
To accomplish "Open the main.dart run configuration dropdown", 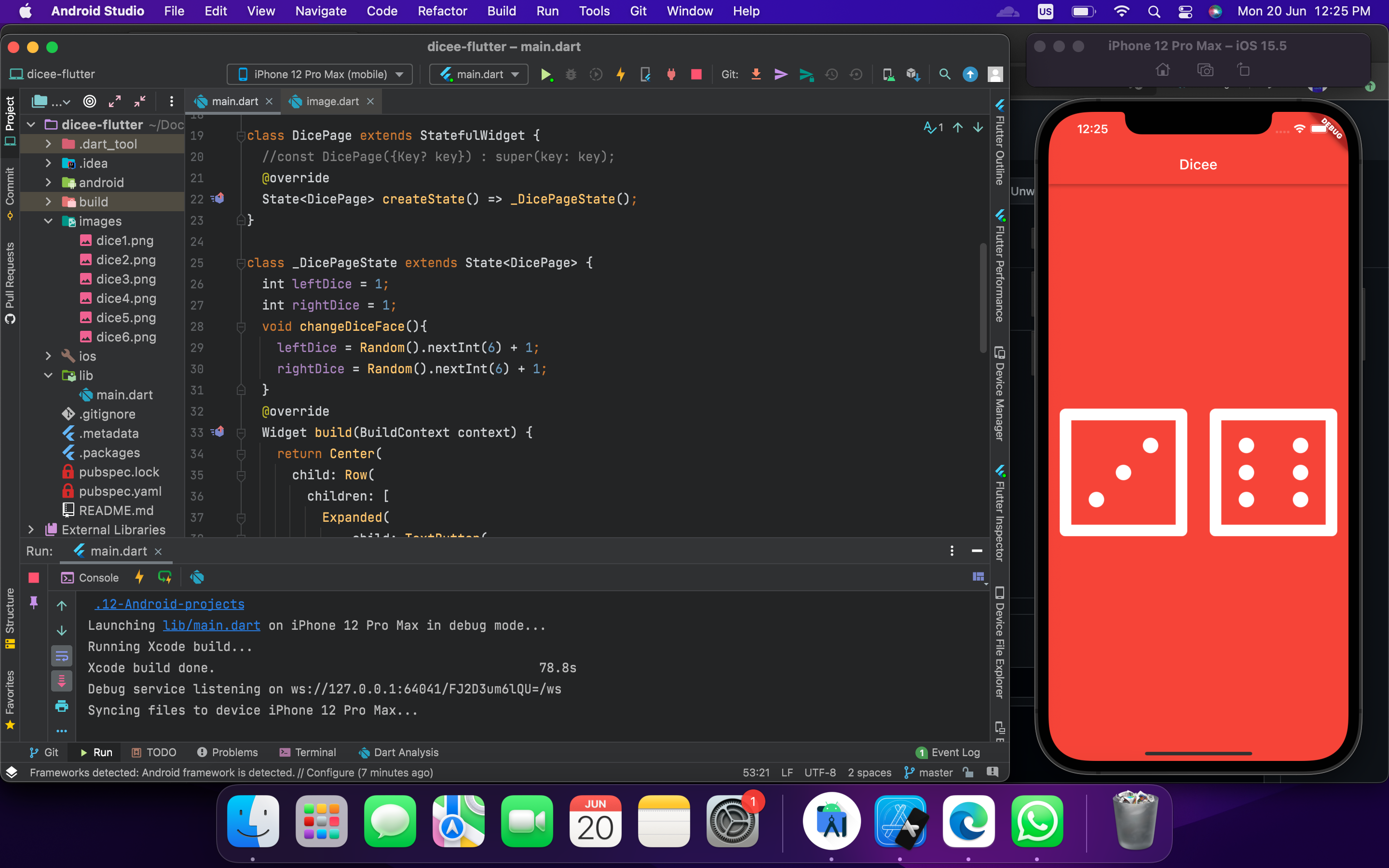I will tap(478, 74).
